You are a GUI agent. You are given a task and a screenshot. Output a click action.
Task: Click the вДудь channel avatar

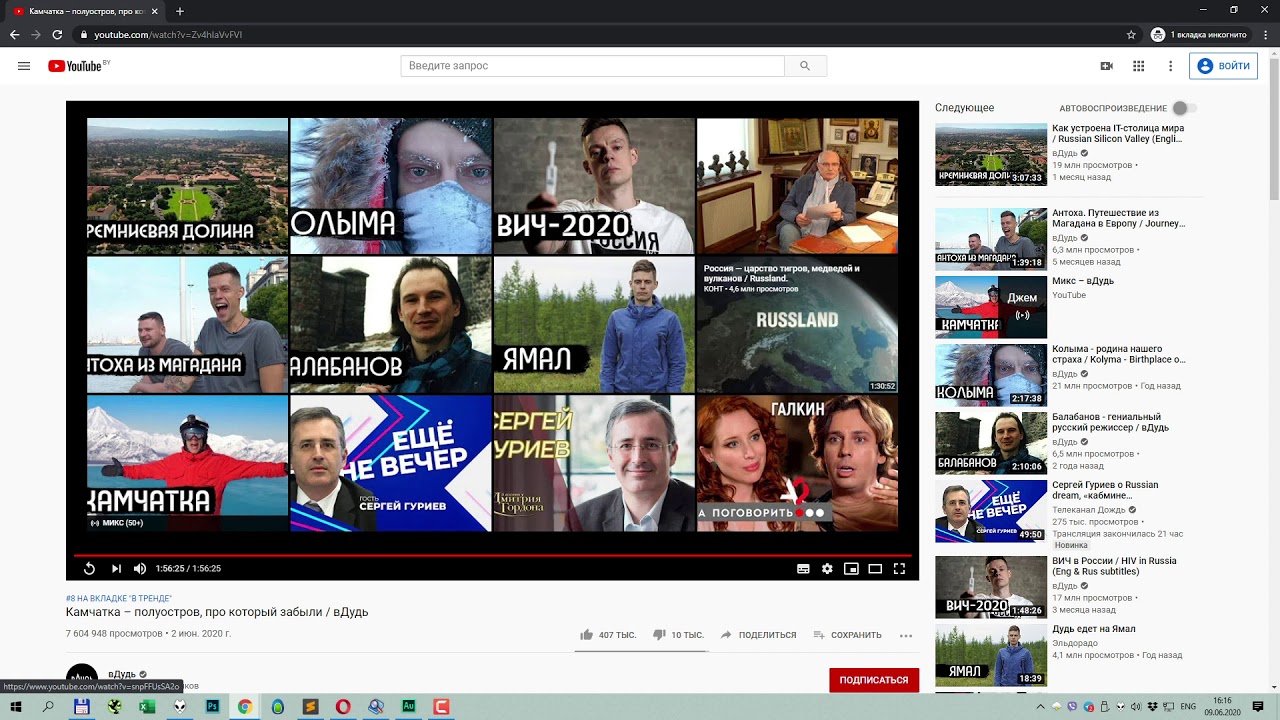(x=82, y=677)
